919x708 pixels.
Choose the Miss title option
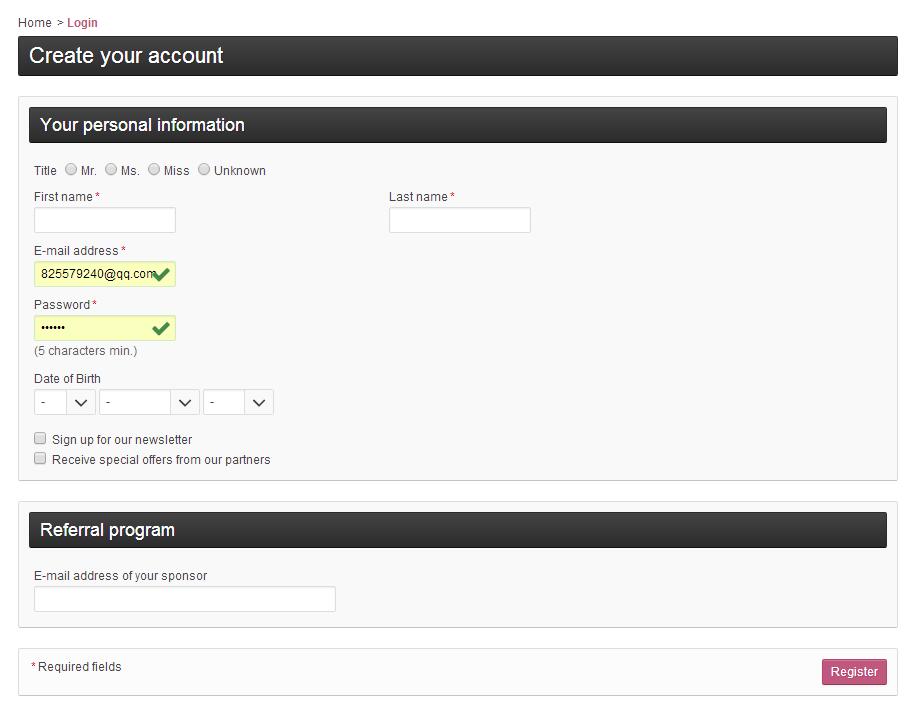[x=154, y=170]
